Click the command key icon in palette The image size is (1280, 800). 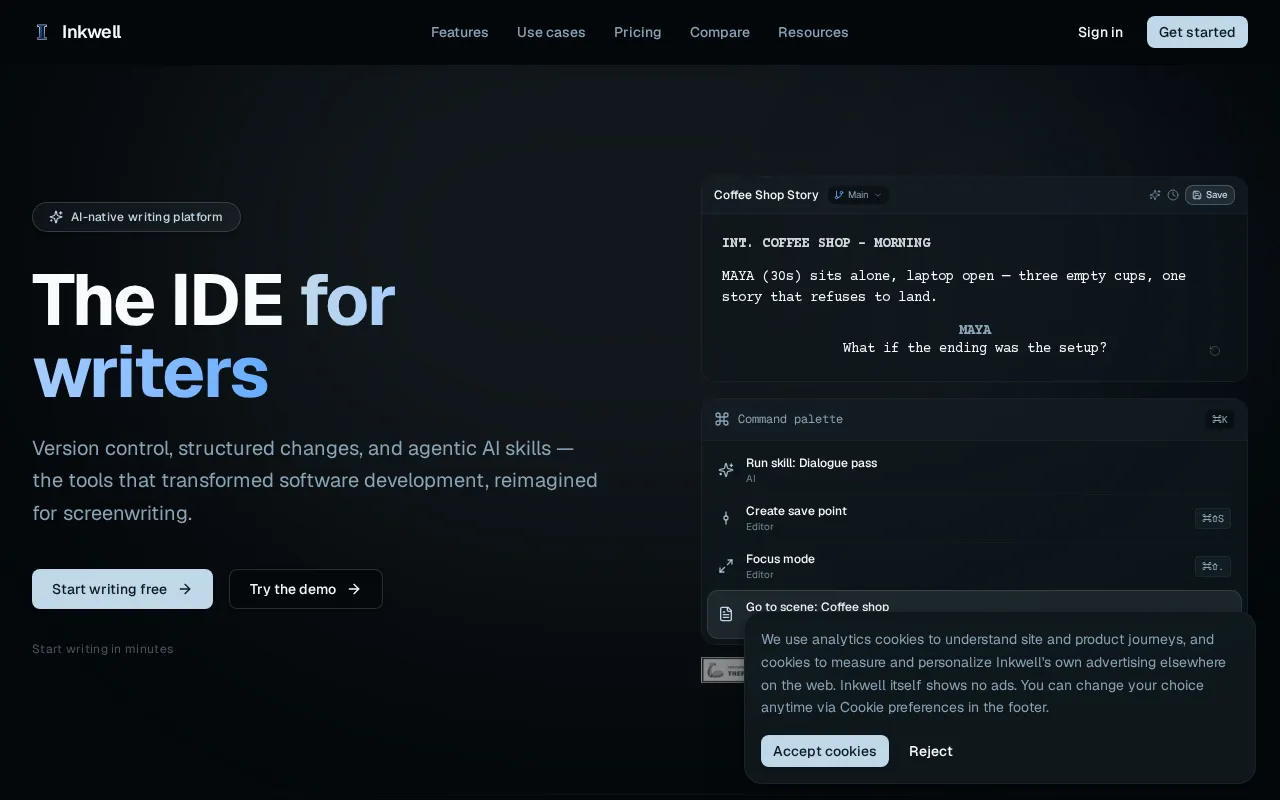(722, 419)
